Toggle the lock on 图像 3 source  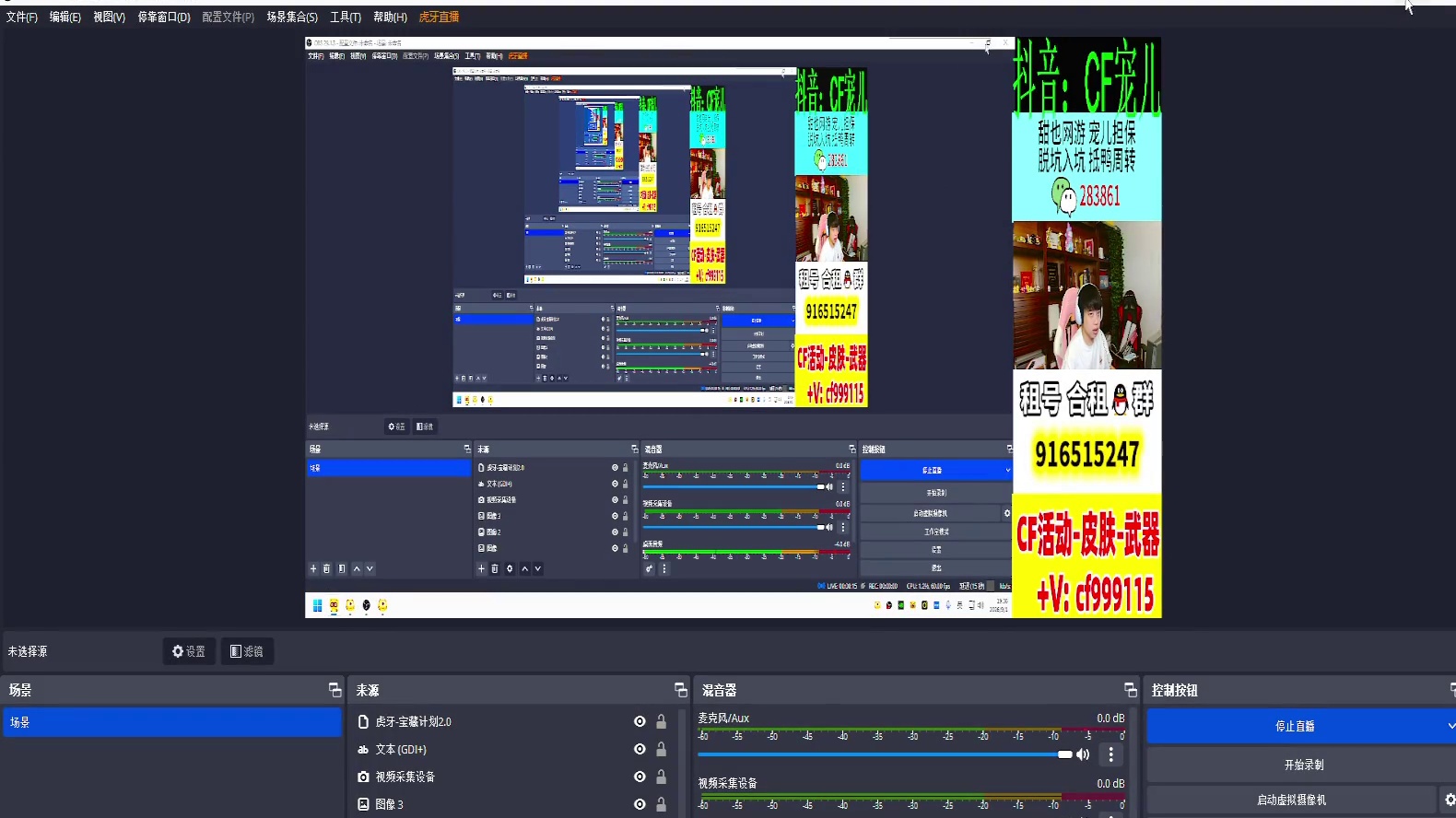pyautogui.click(x=661, y=805)
